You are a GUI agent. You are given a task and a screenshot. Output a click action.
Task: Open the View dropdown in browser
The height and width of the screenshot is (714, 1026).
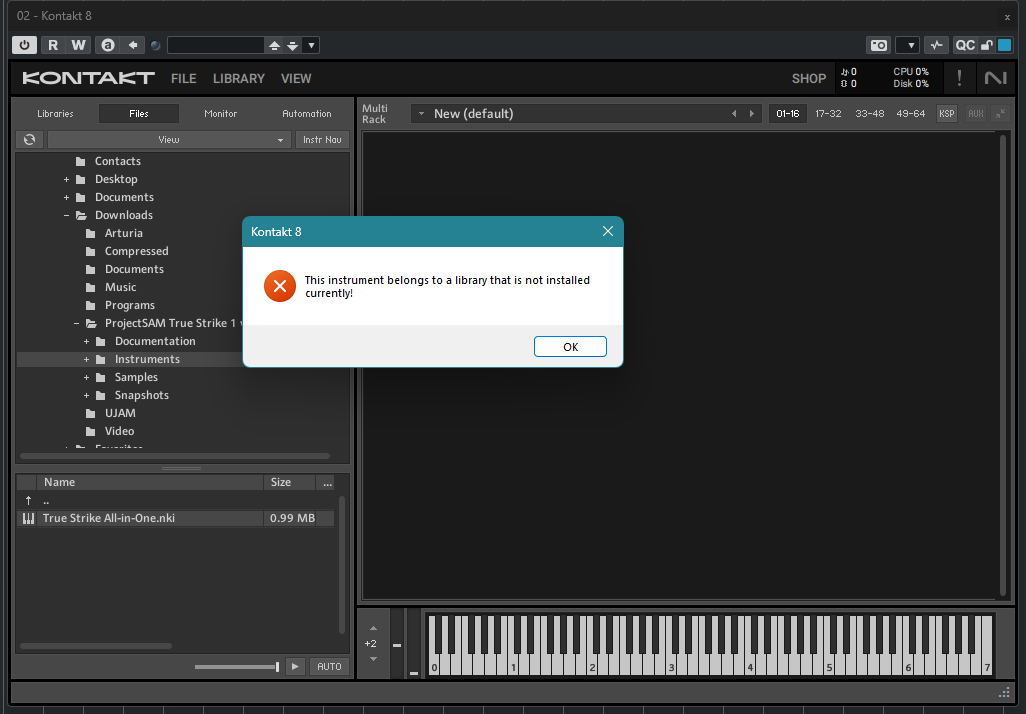click(x=169, y=139)
